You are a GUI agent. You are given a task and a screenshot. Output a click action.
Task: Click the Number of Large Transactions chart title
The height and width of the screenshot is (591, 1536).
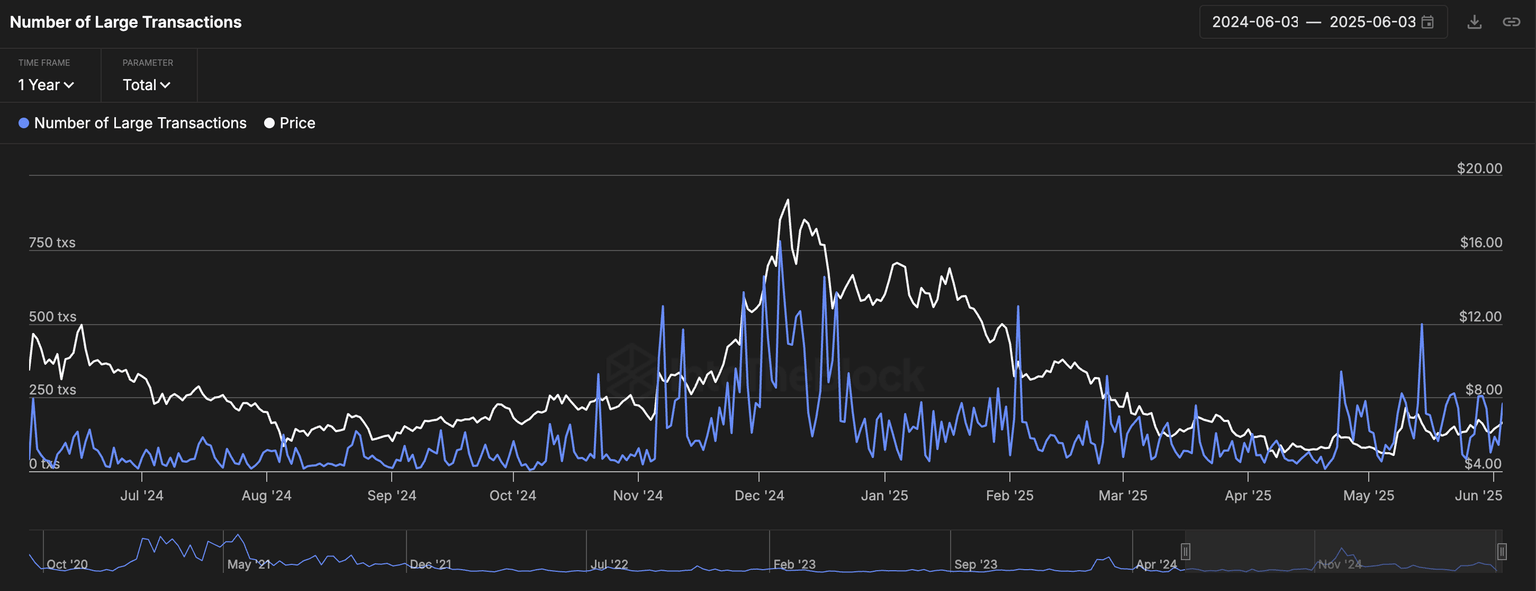[x=125, y=22]
